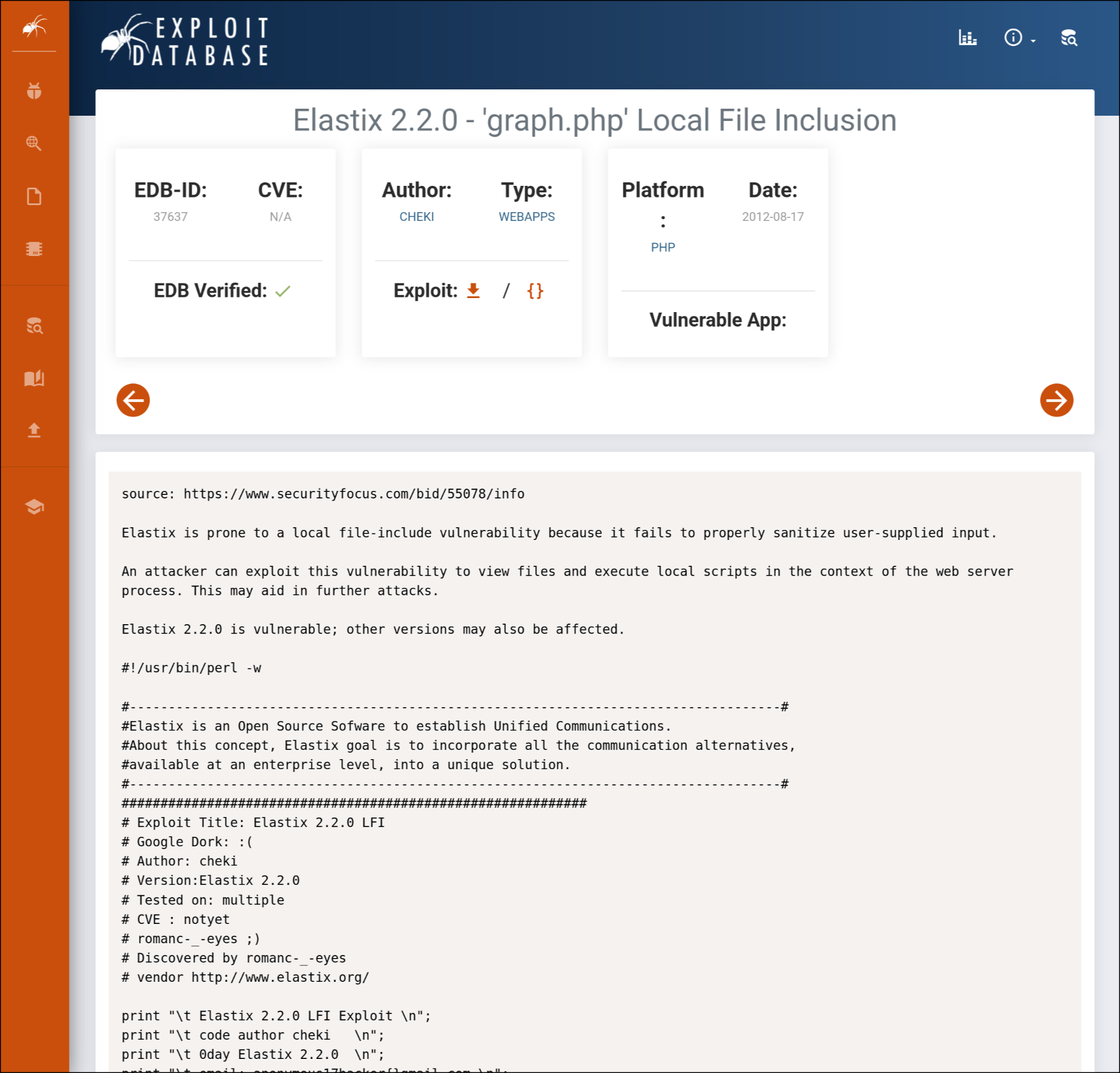Open PHP platform link

pyautogui.click(x=663, y=247)
